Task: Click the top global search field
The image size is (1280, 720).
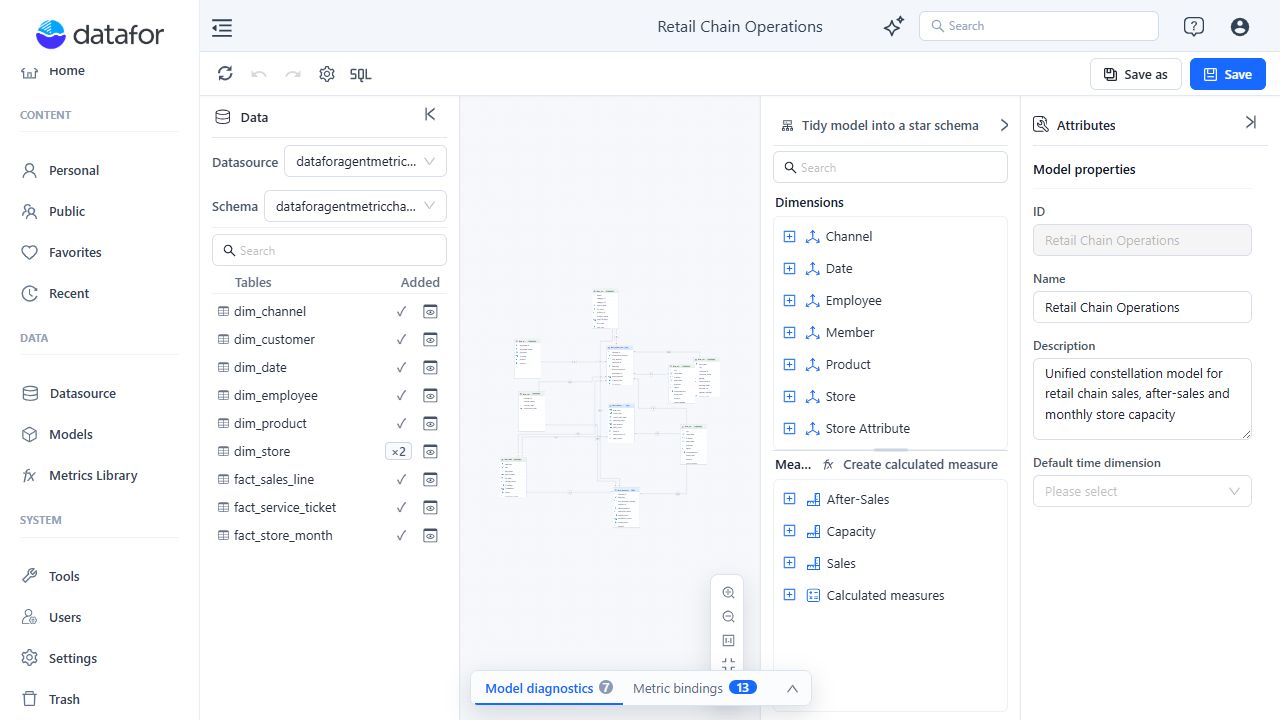Action: (x=1038, y=26)
